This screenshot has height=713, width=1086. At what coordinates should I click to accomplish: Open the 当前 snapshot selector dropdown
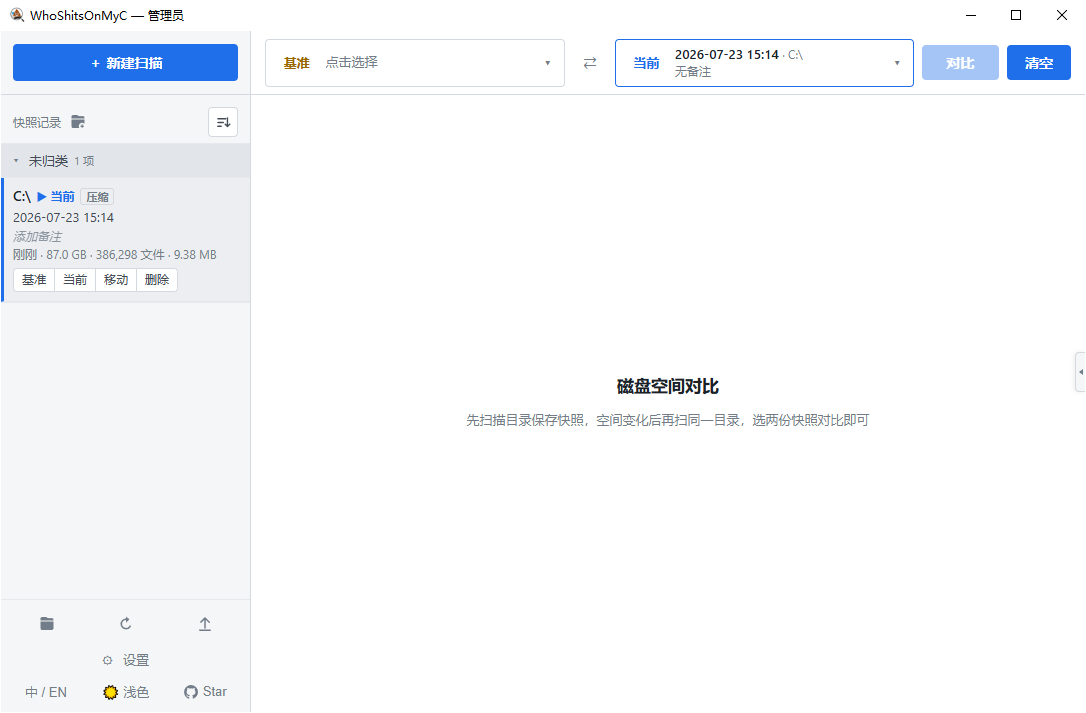[x=764, y=63]
